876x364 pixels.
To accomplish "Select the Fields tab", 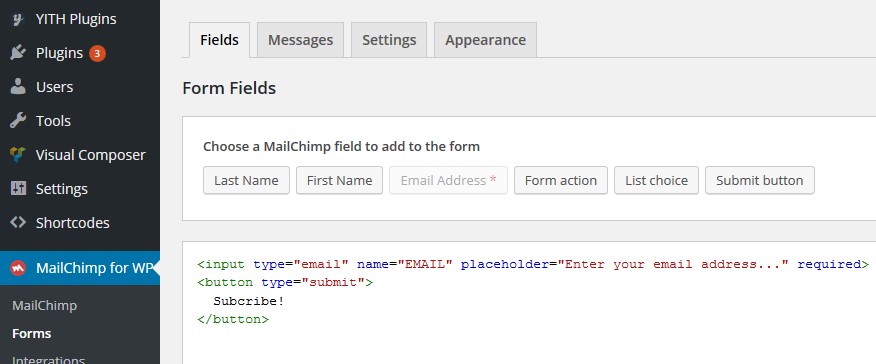I will [220, 40].
